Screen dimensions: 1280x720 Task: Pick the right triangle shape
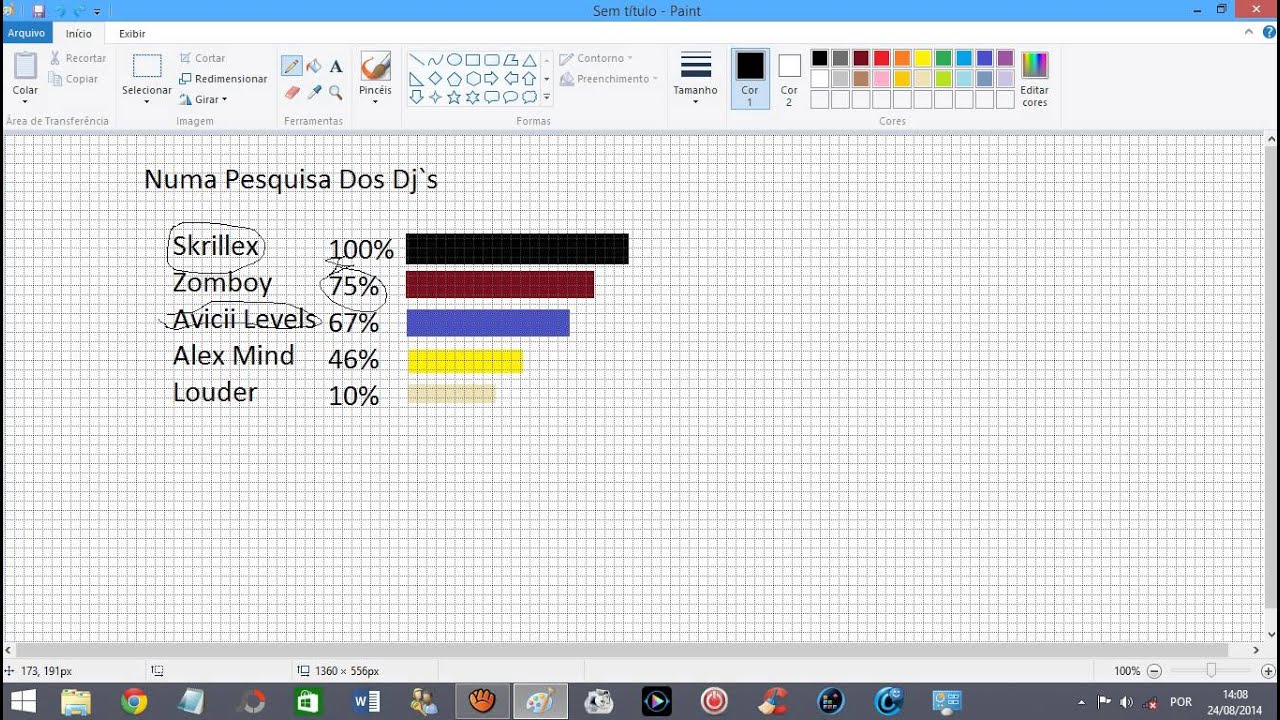(x=416, y=78)
